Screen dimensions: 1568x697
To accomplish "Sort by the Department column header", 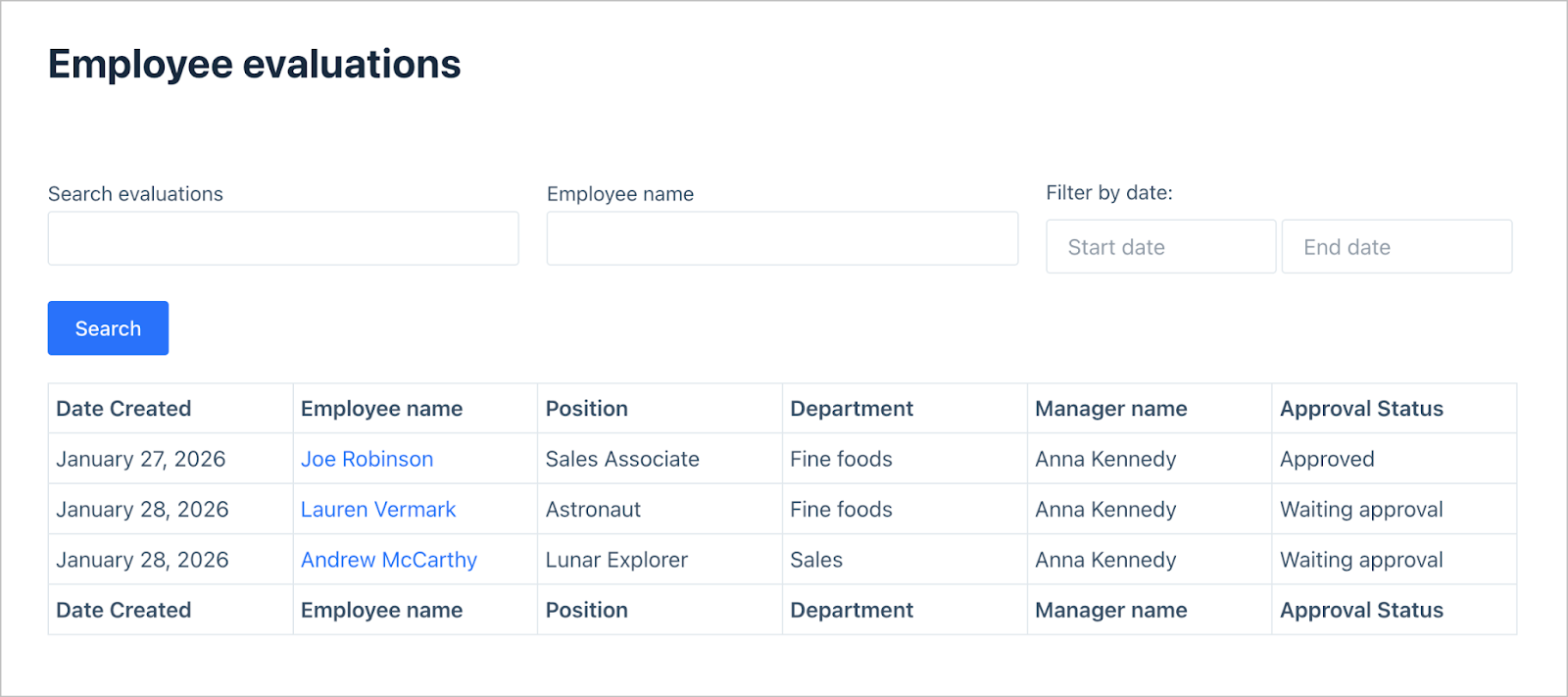I will coord(851,408).
